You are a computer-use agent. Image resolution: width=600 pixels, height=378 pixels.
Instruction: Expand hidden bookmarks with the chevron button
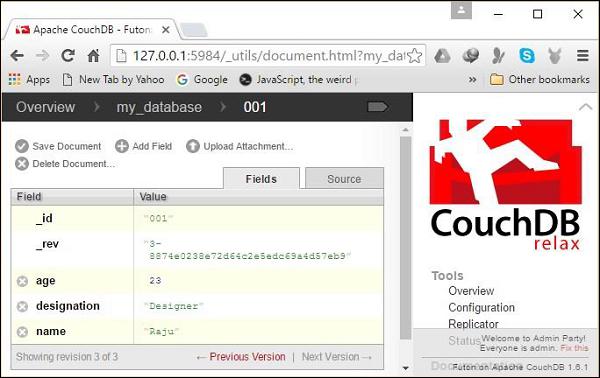pyautogui.click(x=473, y=80)
